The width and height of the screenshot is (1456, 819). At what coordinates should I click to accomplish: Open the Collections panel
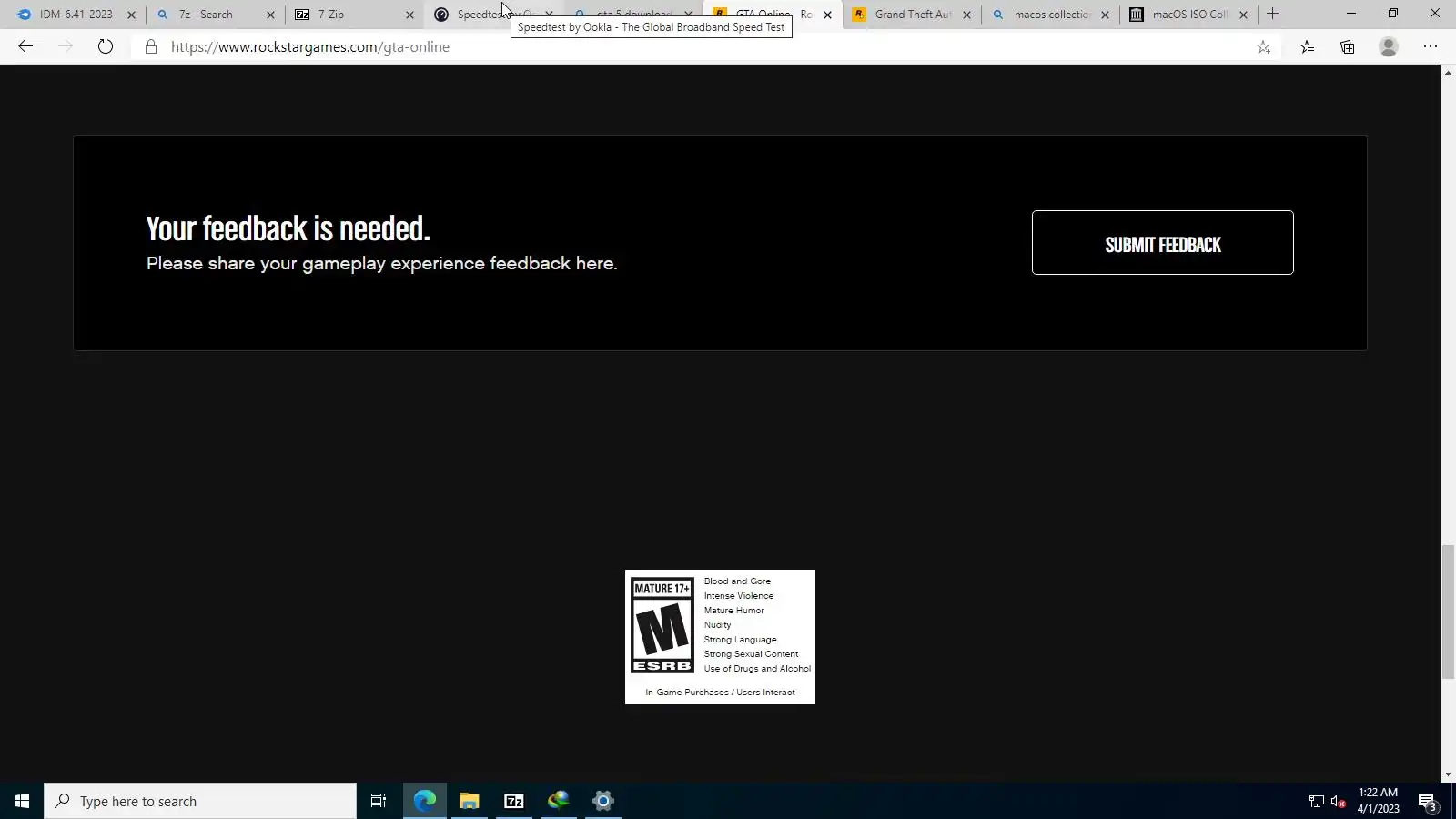pos(1348,47)
